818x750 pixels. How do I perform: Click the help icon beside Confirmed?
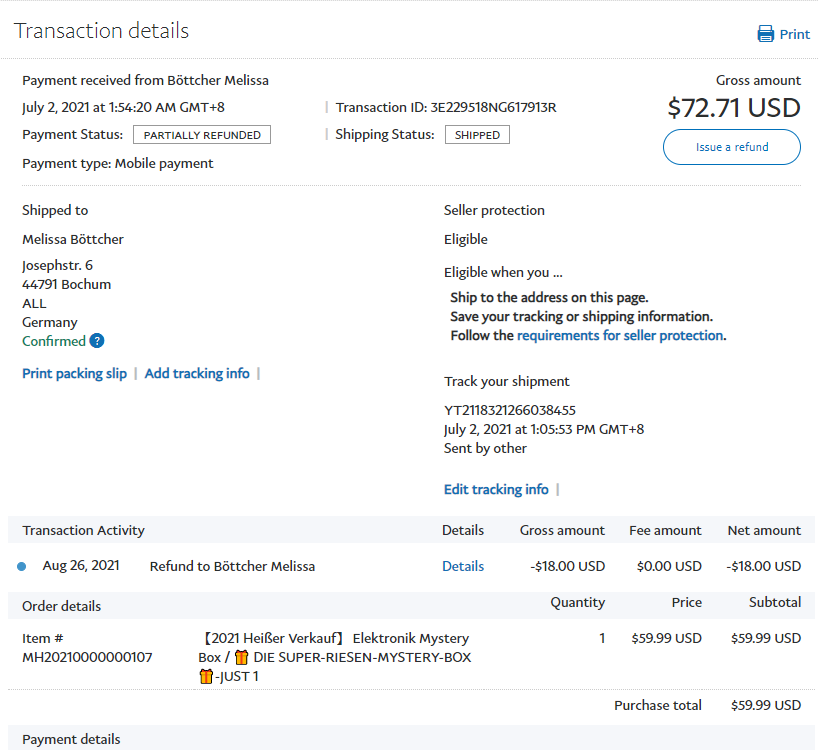97,341
